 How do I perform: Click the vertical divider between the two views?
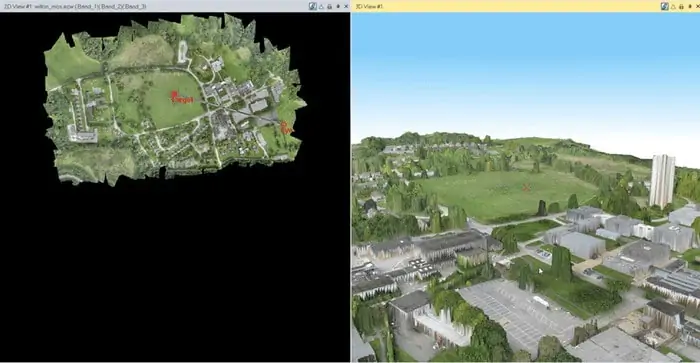(351, 188)
